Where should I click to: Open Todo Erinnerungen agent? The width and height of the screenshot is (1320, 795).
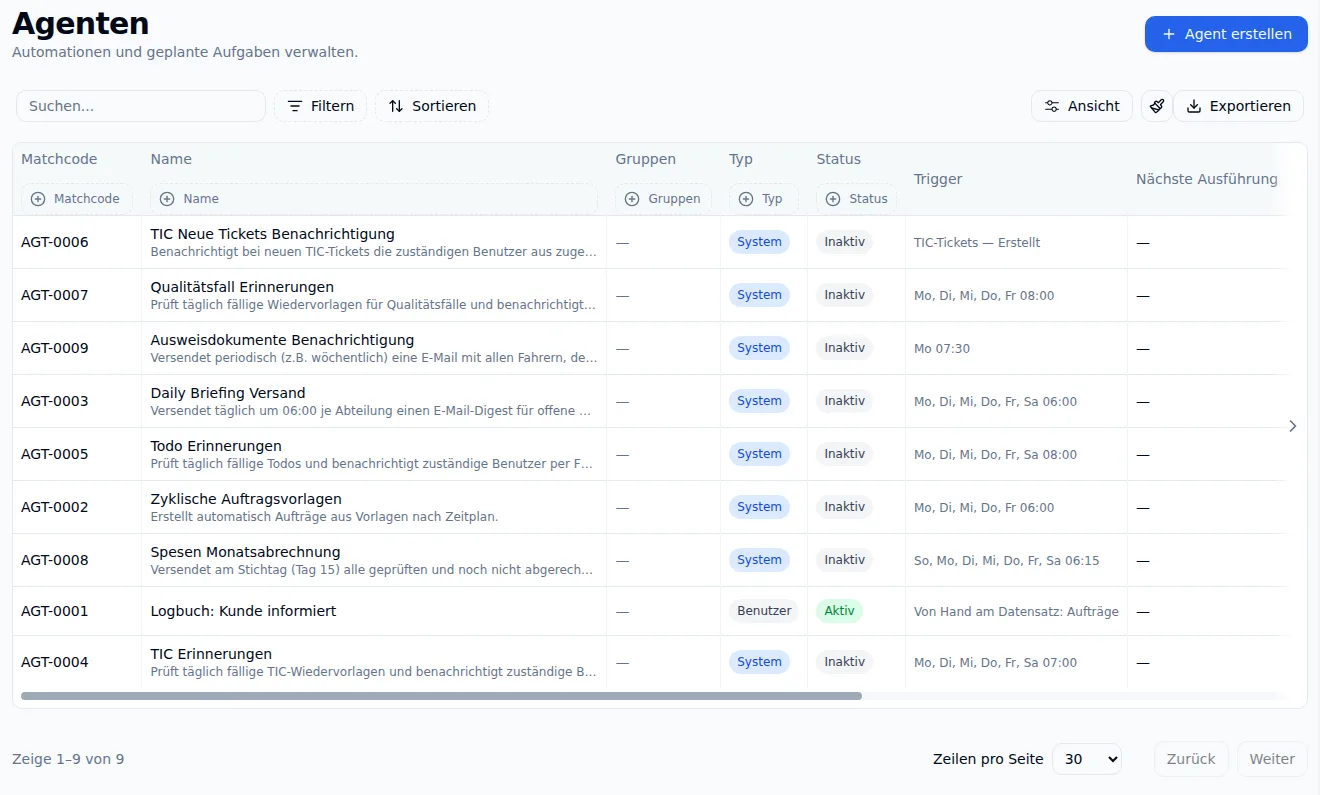216,446
